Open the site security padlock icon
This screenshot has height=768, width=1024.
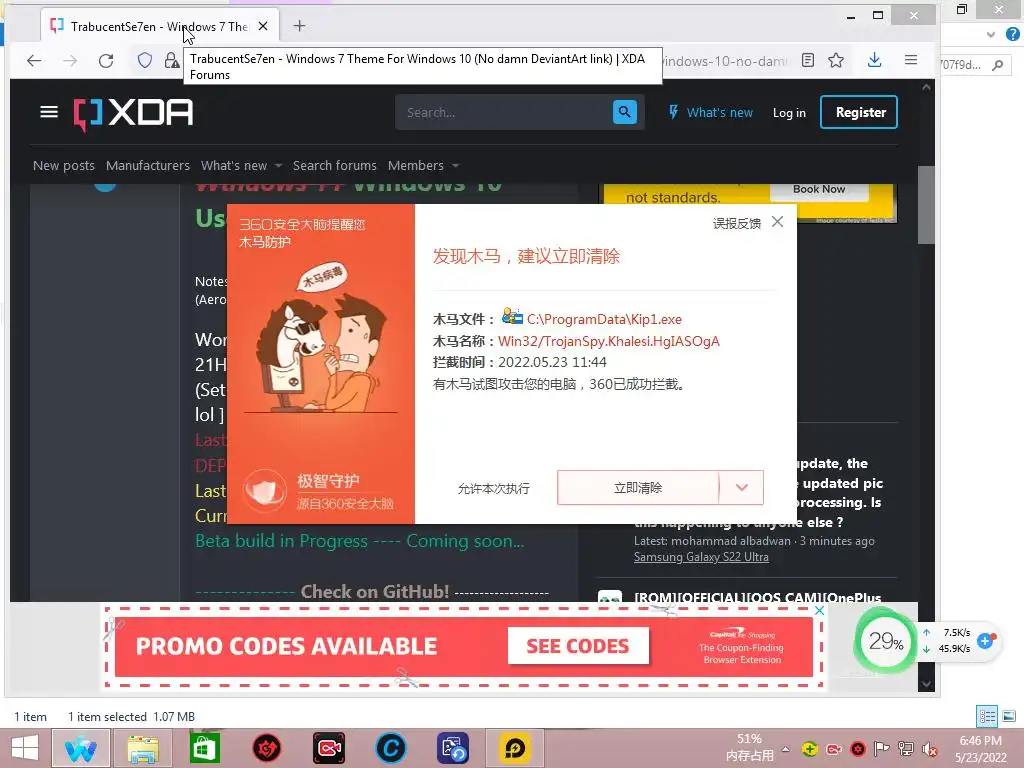[172, 61]
